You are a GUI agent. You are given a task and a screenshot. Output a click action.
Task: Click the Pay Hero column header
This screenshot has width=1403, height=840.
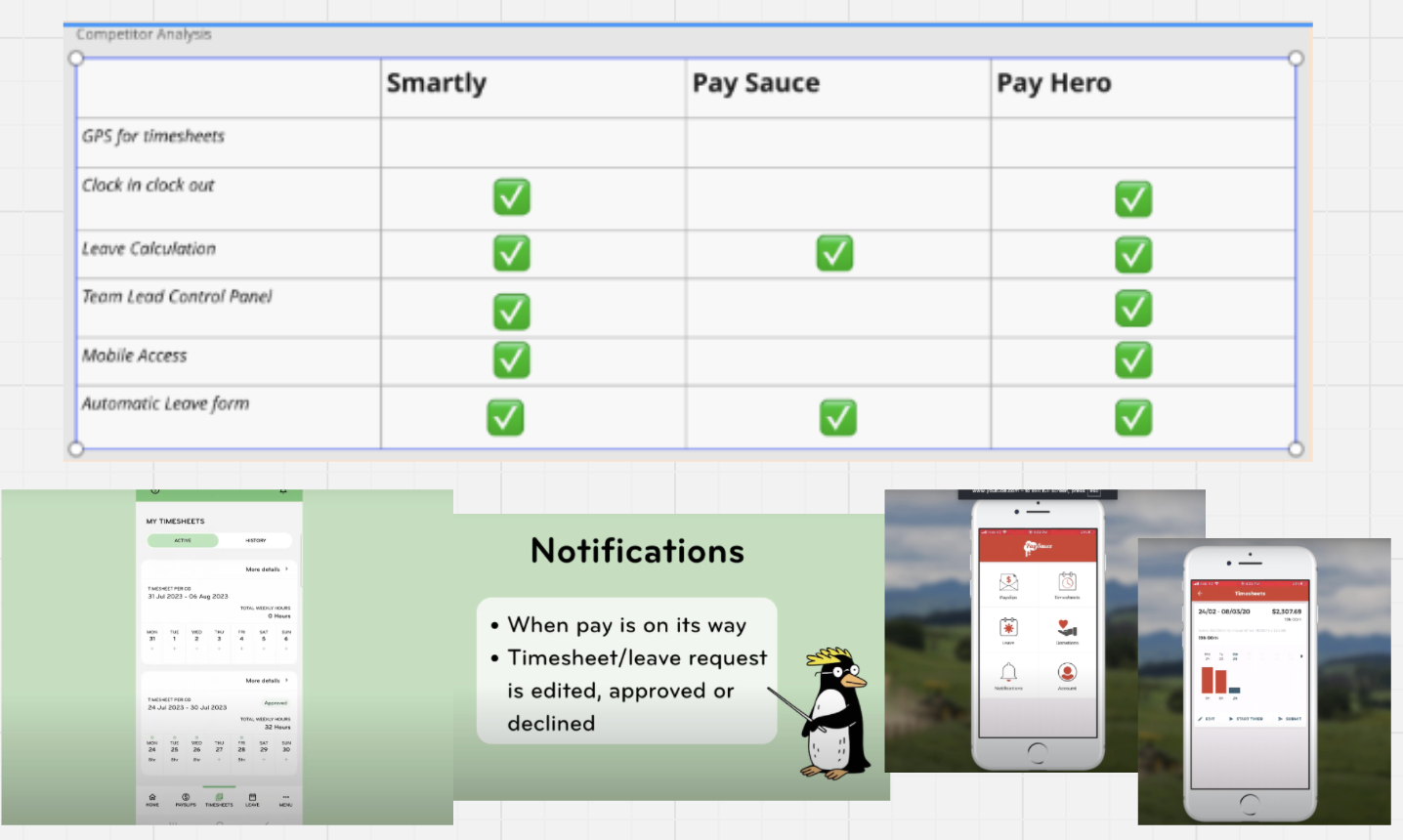(x=1053, y=84)
